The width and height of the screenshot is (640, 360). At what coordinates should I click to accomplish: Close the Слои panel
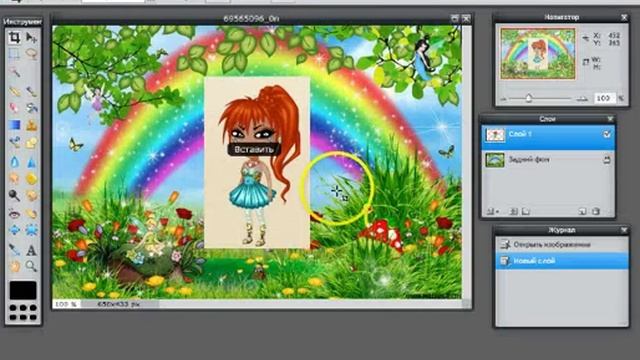click(610, 119)
